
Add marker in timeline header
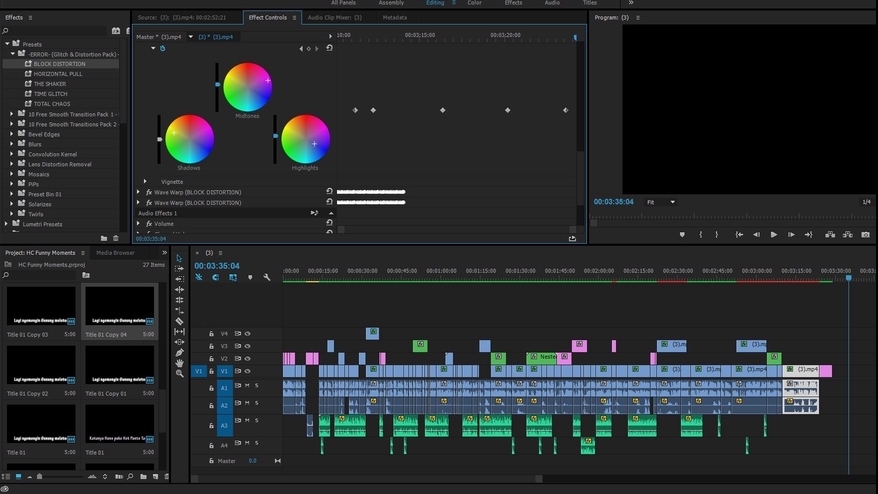point(250,277)
